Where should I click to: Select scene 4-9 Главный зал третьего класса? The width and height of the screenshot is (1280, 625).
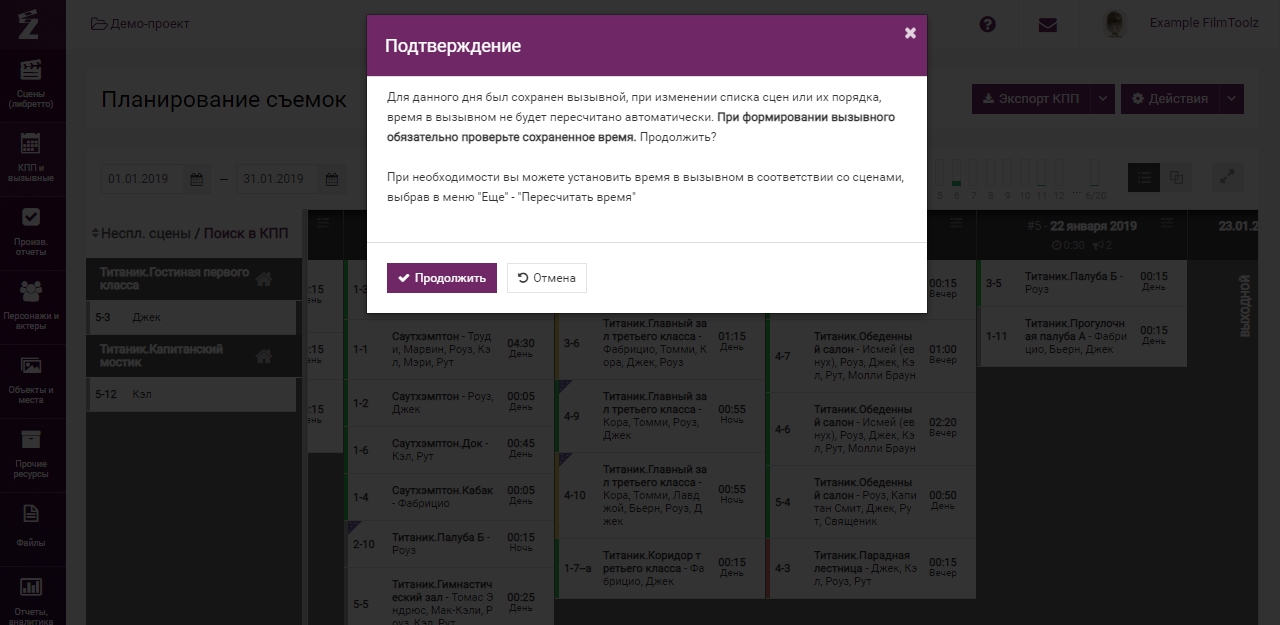[x=659, y=415]
